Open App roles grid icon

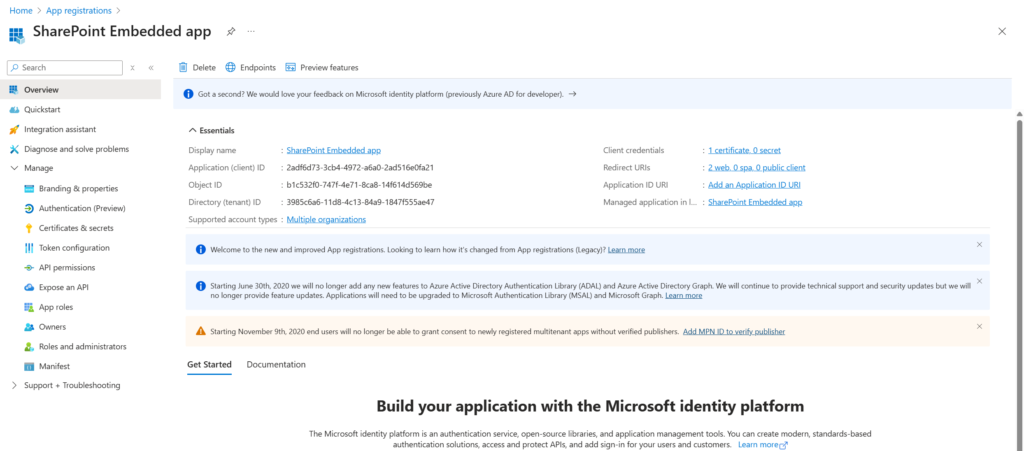[x=29, y=307]
